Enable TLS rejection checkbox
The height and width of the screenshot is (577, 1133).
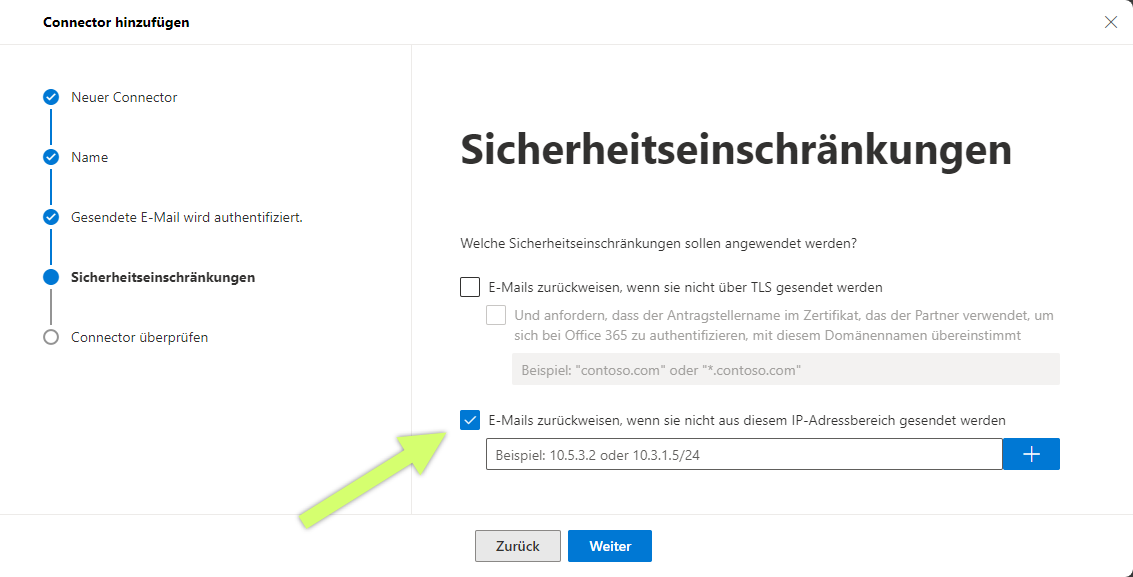(x=470, y=287)
